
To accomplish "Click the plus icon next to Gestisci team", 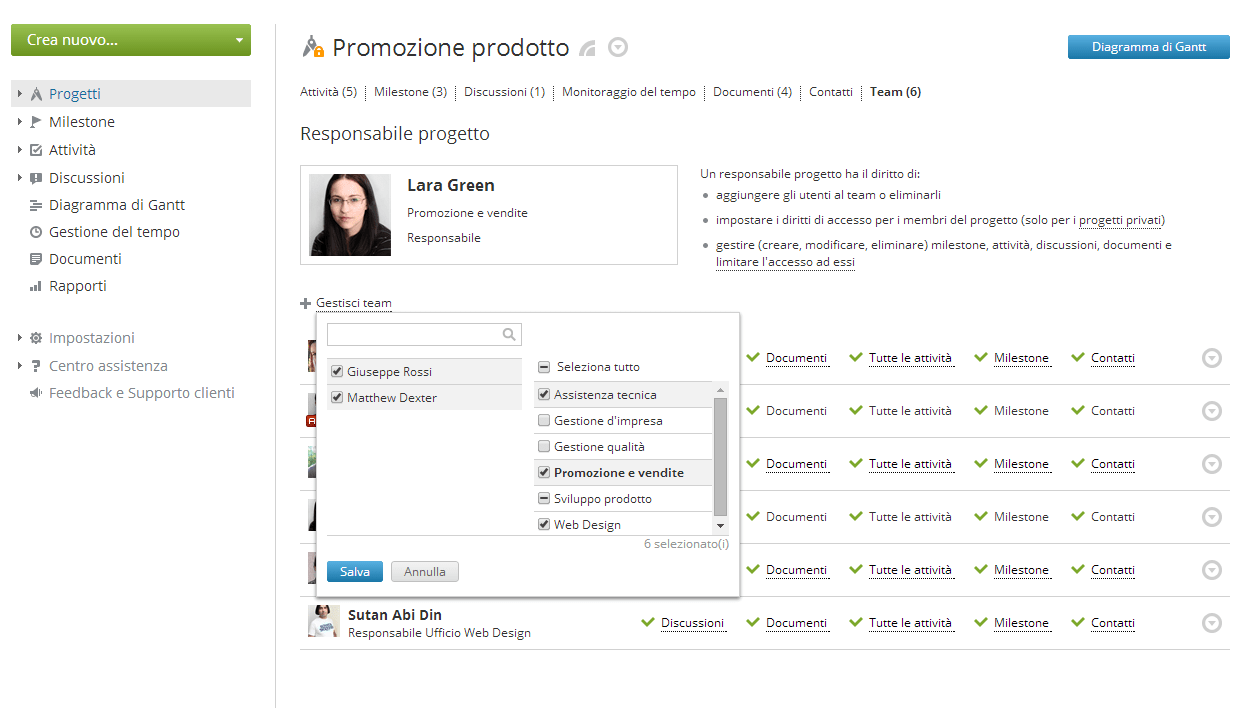I will pyautogui.click(x=306, y=303).
